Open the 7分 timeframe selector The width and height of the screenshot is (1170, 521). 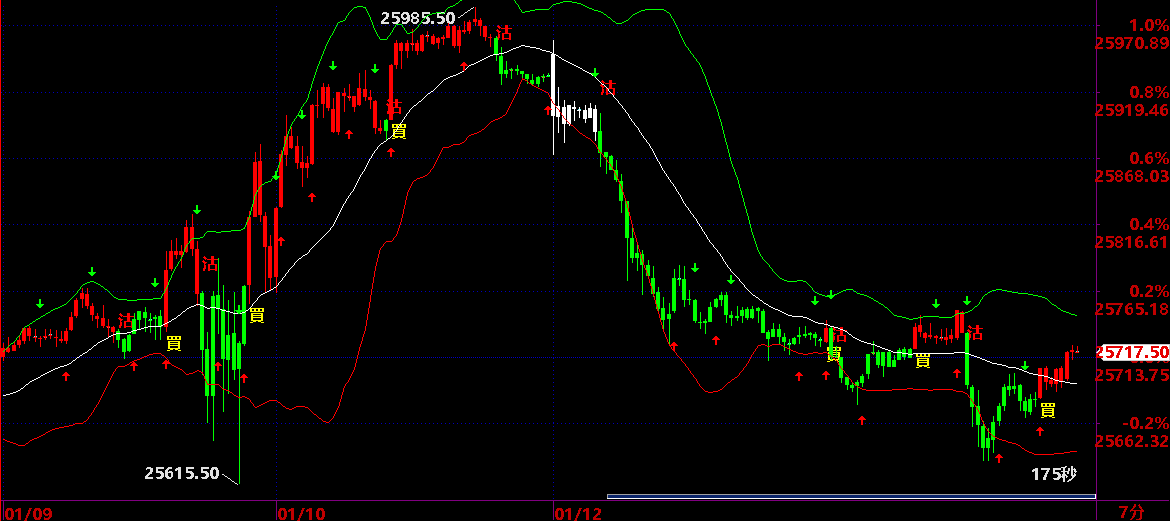(1132, 513)
